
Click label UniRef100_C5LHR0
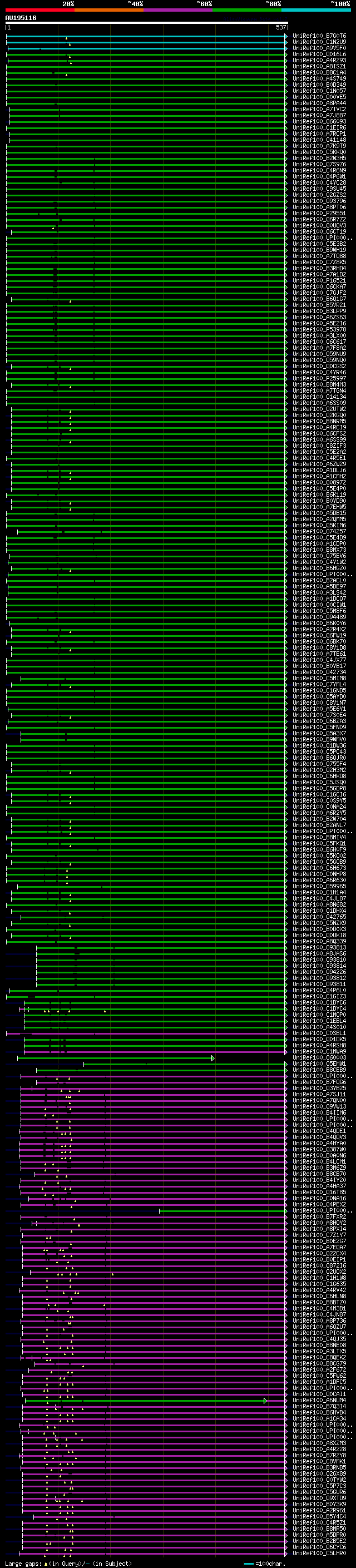click(319, 1553)
